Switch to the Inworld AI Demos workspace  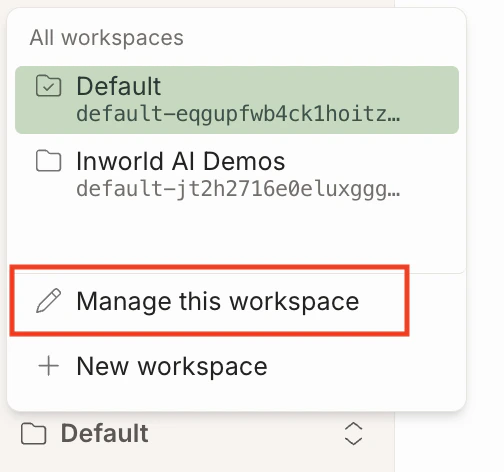[x=237, y=174]
